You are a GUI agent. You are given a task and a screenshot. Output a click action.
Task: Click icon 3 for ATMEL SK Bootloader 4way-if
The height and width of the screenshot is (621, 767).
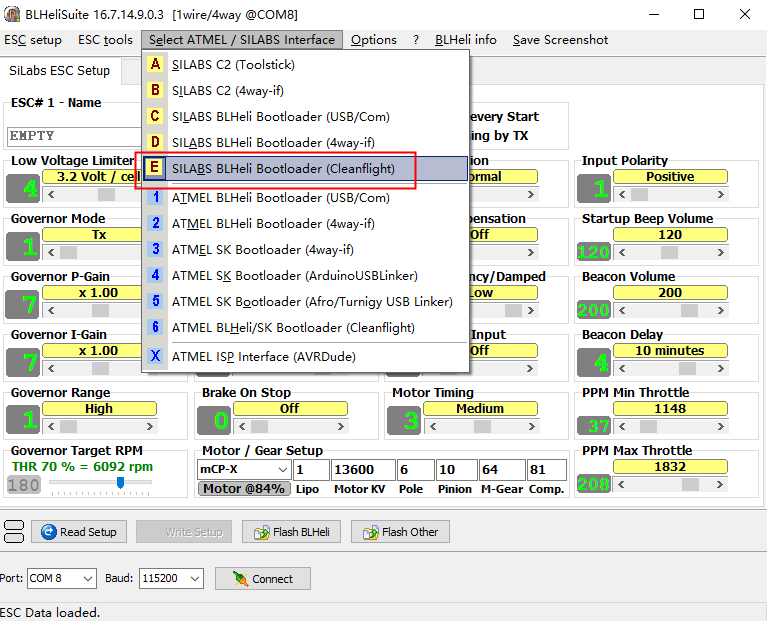[155, 249]
